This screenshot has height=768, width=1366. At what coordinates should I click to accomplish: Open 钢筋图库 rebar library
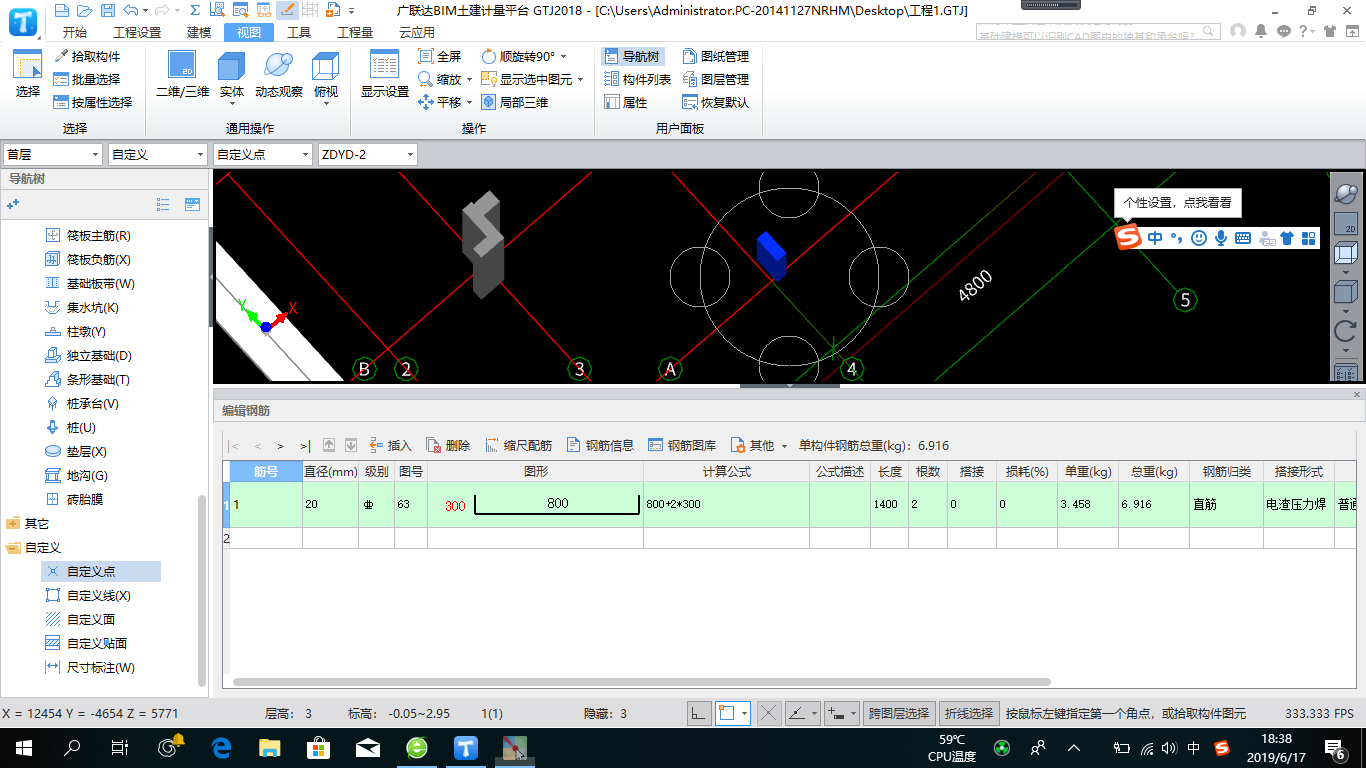(x=682, y=445)
